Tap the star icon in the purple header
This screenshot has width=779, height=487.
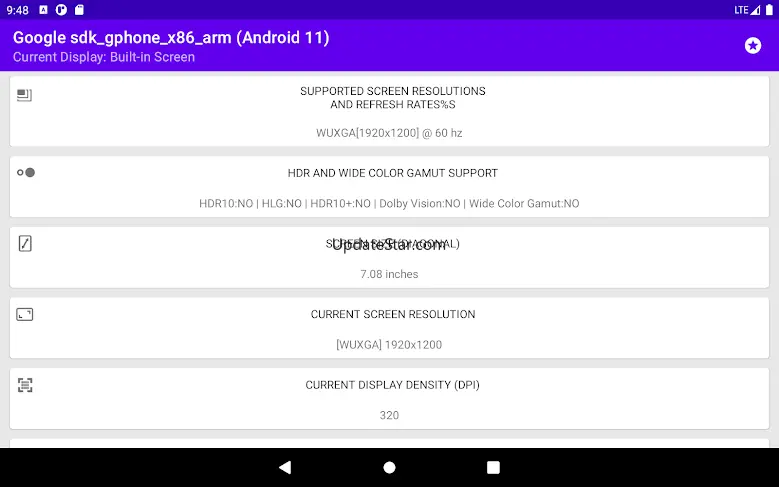tap(753, 46)
